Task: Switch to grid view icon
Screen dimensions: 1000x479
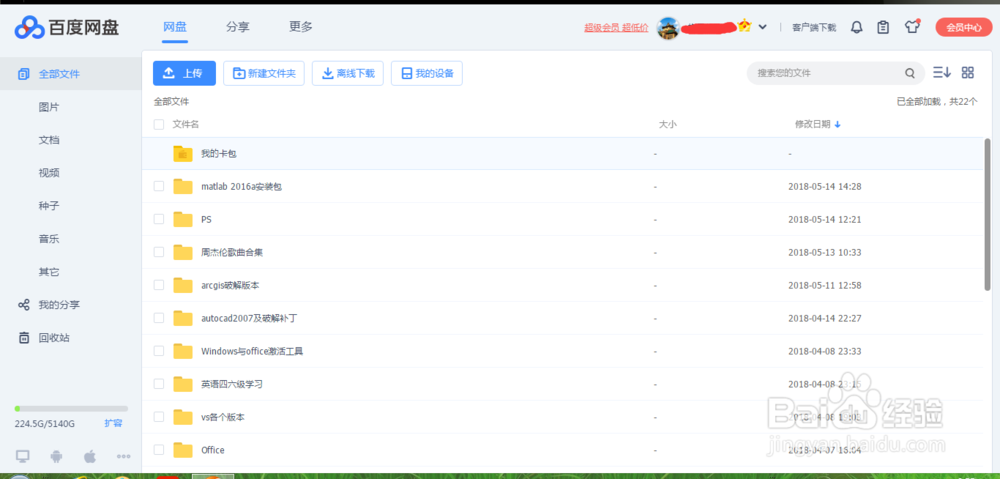Action: coord(968,73)
